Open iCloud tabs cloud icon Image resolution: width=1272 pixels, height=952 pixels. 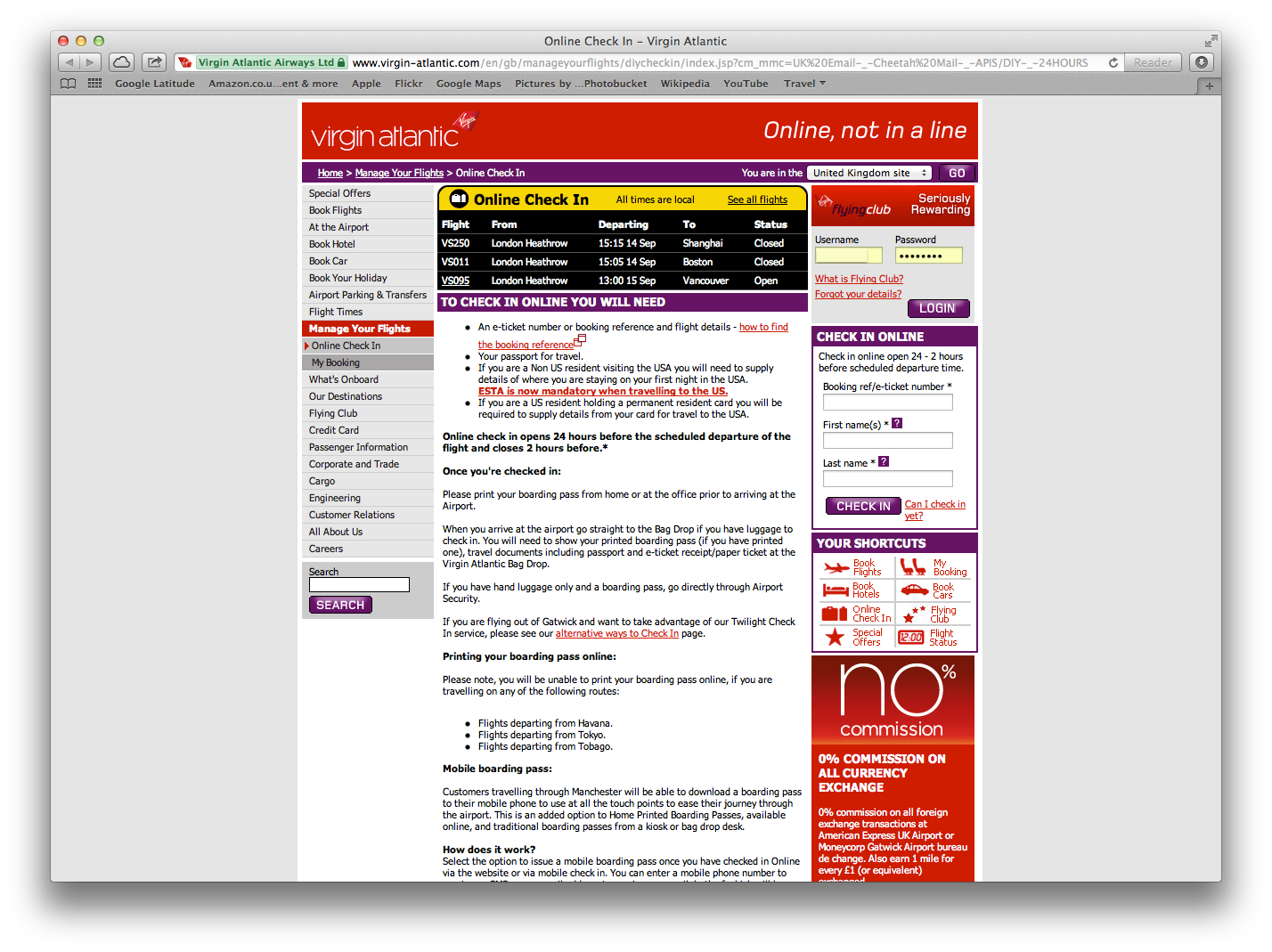click(x=122, y=62)
